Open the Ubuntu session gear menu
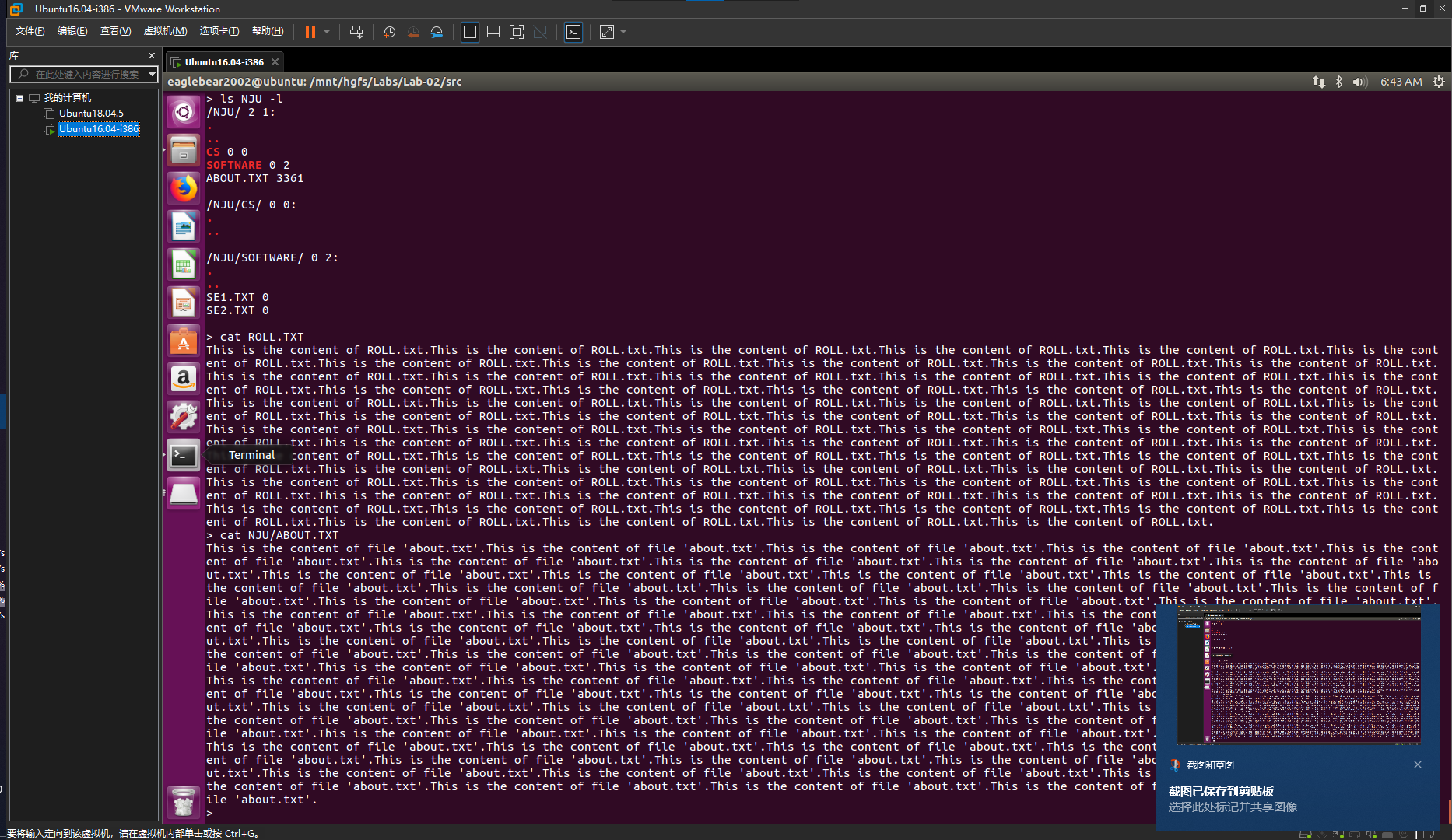 [1439, 82]
